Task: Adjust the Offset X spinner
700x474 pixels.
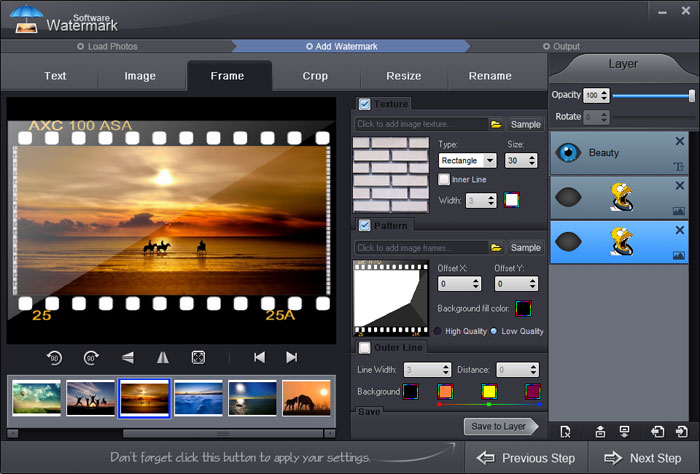Action: (459, 284)
